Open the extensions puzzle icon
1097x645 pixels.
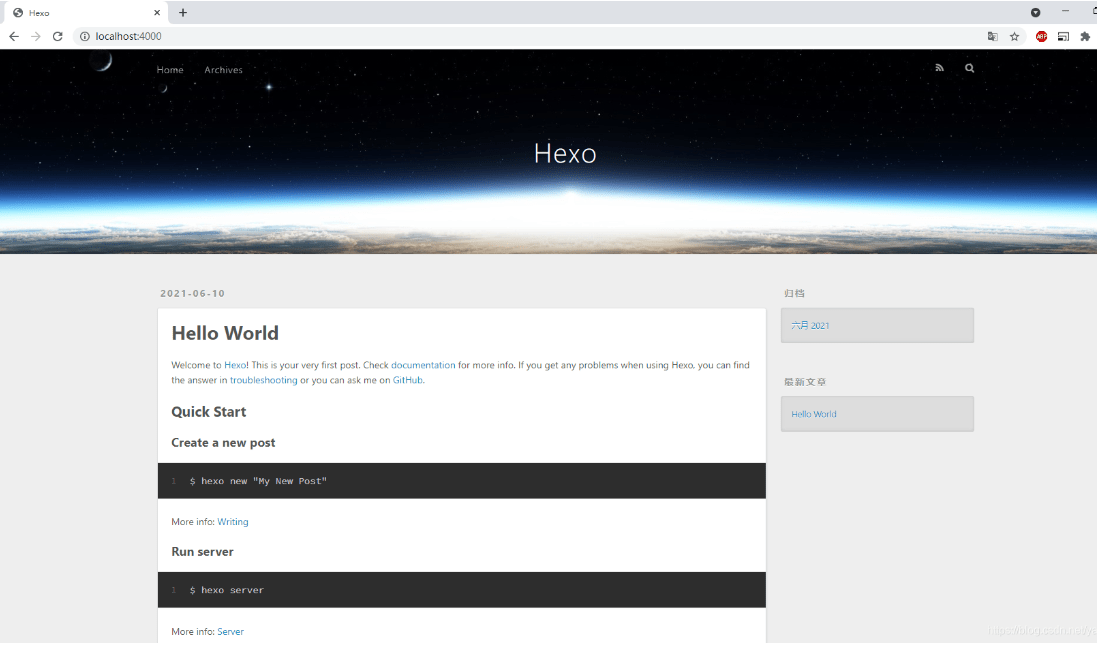coord(1085,36)
